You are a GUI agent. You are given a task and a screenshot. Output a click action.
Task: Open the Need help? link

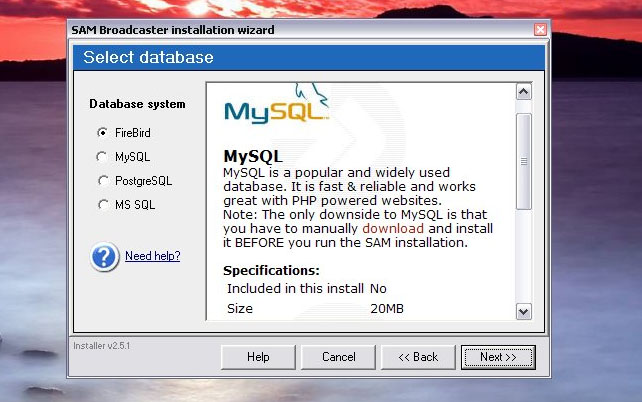click(152, 256)
